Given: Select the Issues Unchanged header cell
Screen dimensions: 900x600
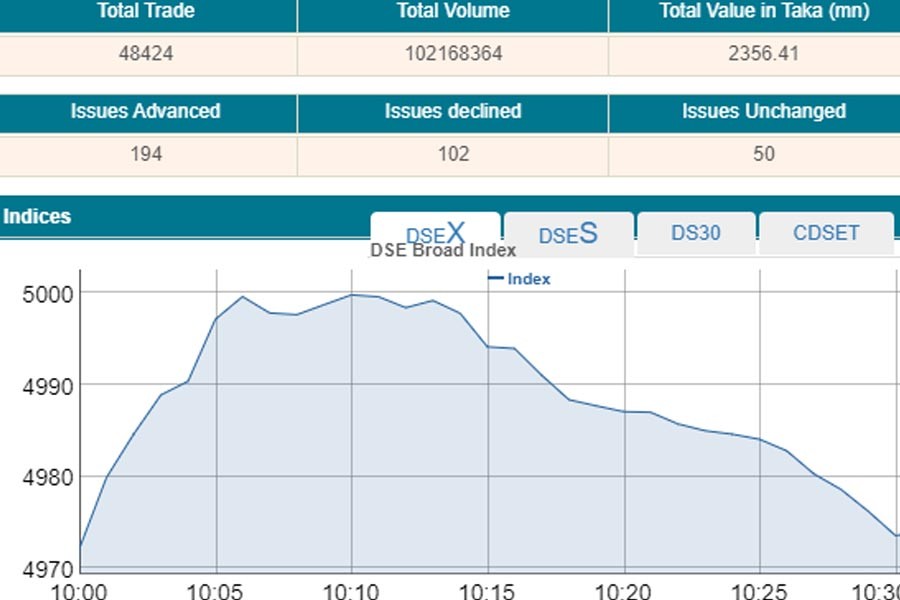Looking at the screenshot, I should click(764, 111).
